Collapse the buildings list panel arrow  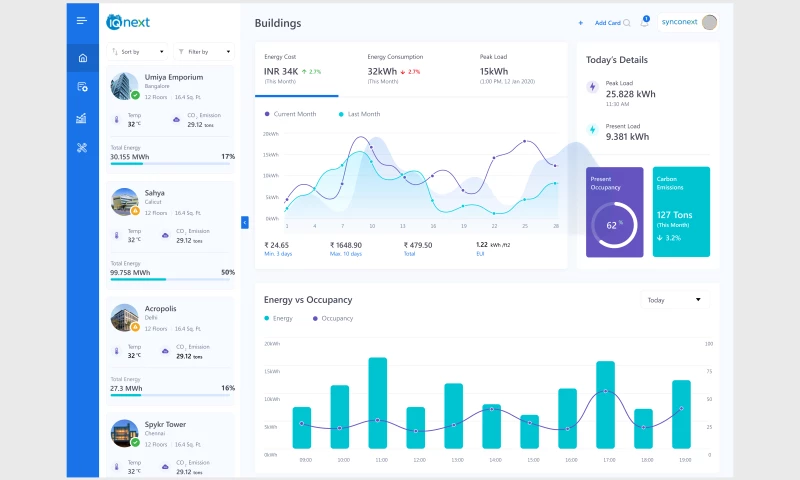[x=244, y=222]
